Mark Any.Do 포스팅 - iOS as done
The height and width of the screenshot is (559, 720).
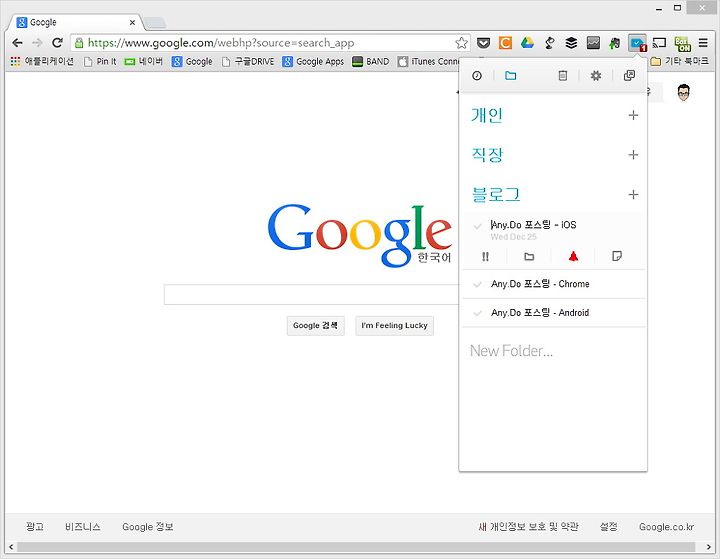point(477,226)
